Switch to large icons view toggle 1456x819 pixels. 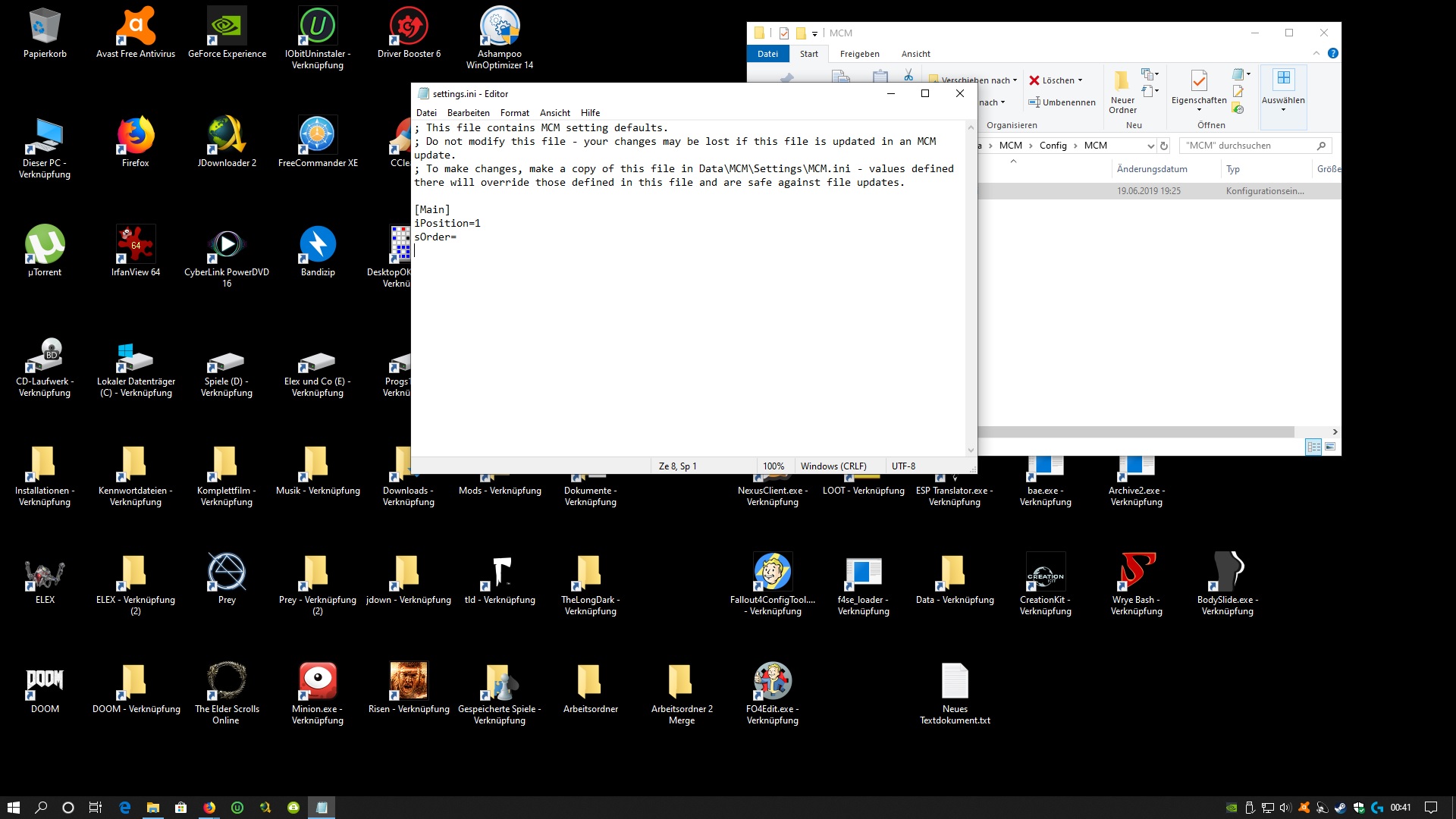(x=1330, y=447)
